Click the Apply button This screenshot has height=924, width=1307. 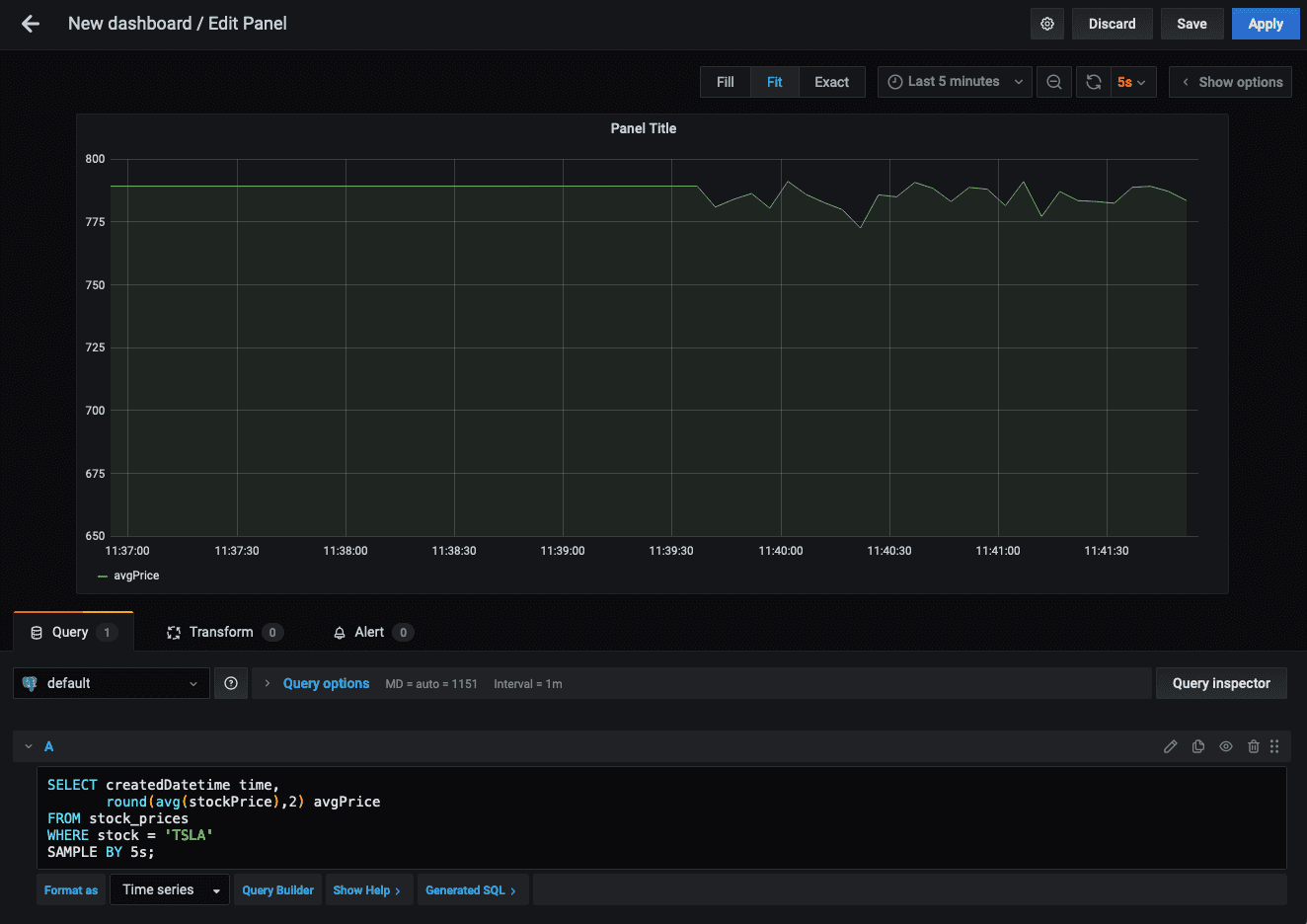[1265, 24]
